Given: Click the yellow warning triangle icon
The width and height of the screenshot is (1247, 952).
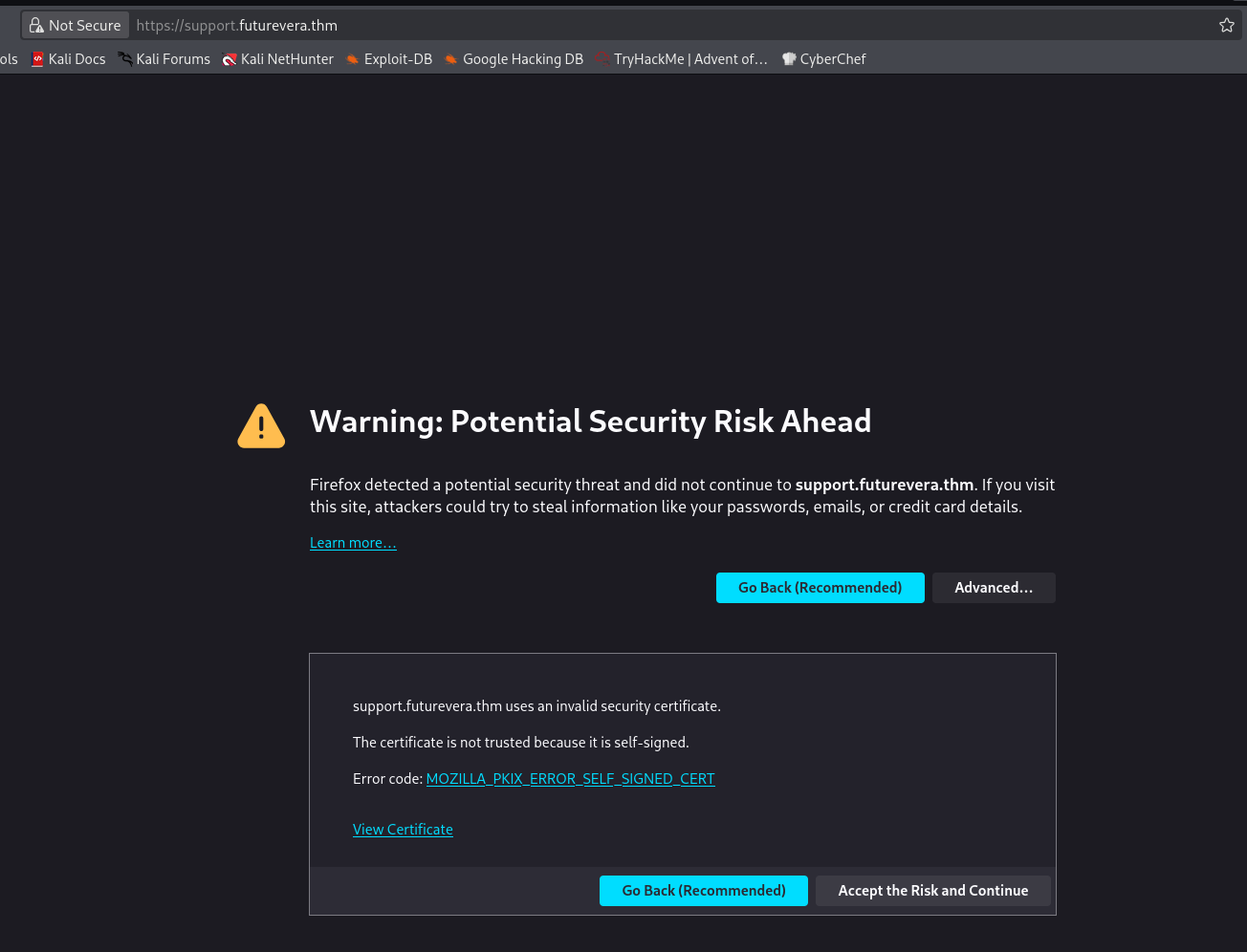Looking at the screenshot, I should pyautogui.click(x=261, y=426).
